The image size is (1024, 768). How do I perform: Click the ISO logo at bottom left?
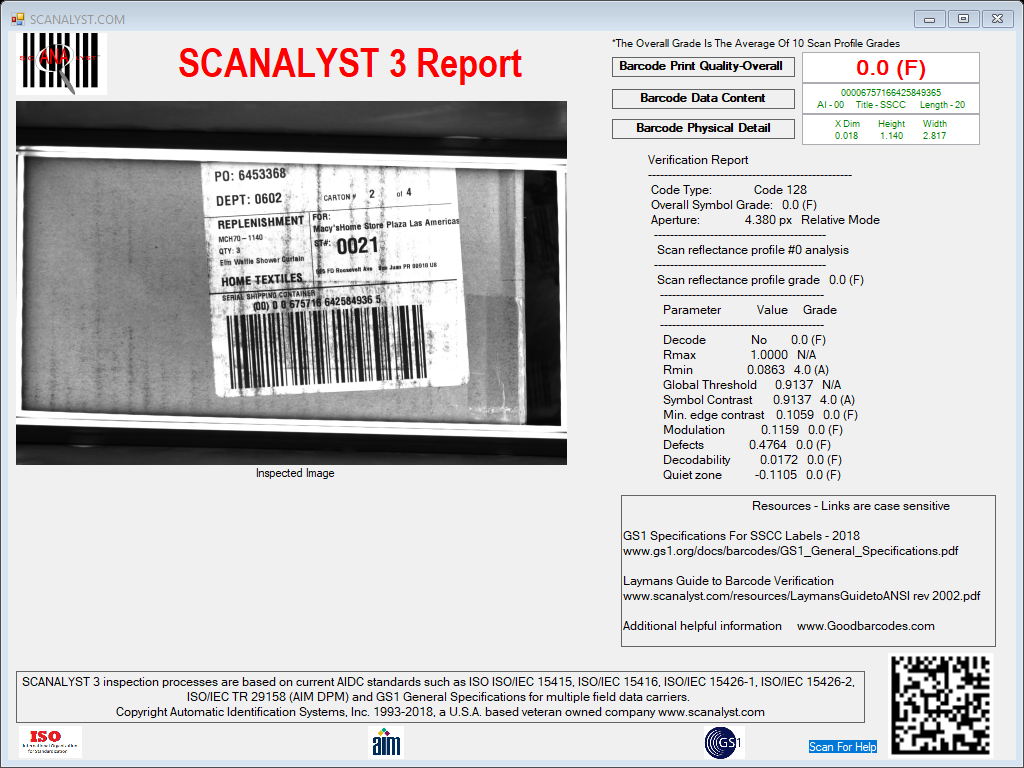tap(50, 742)
